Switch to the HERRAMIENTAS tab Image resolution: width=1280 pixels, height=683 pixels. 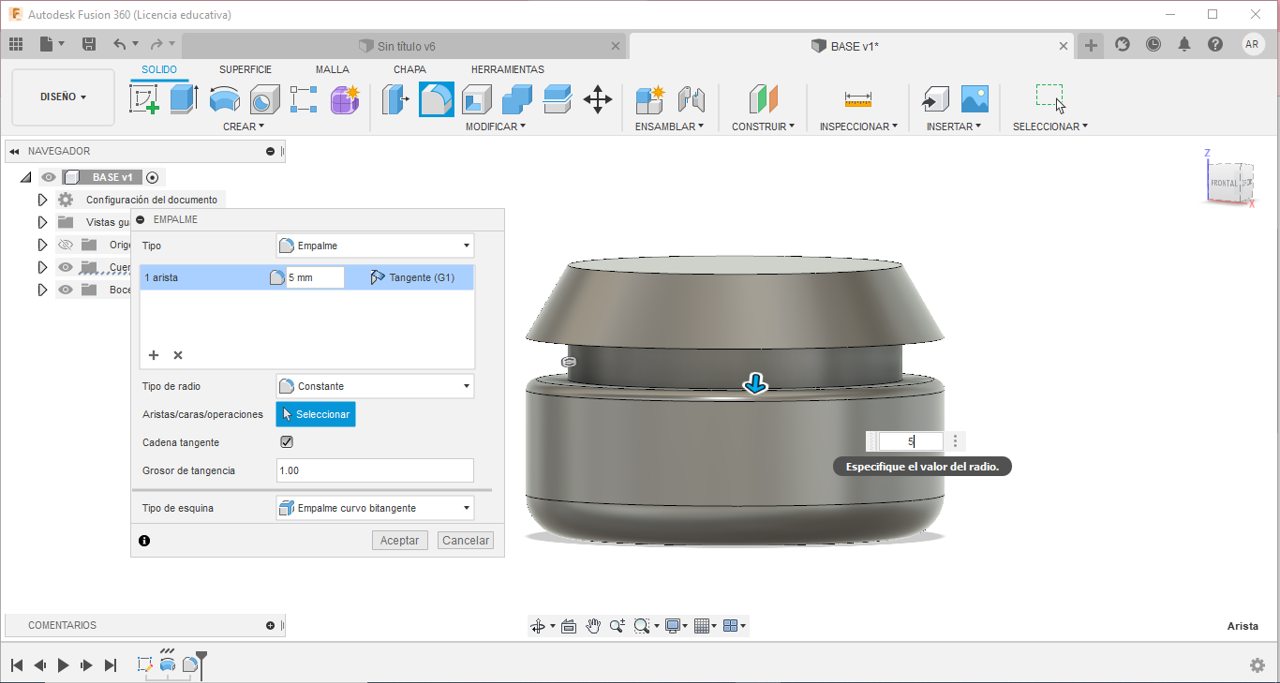(508, 70)
